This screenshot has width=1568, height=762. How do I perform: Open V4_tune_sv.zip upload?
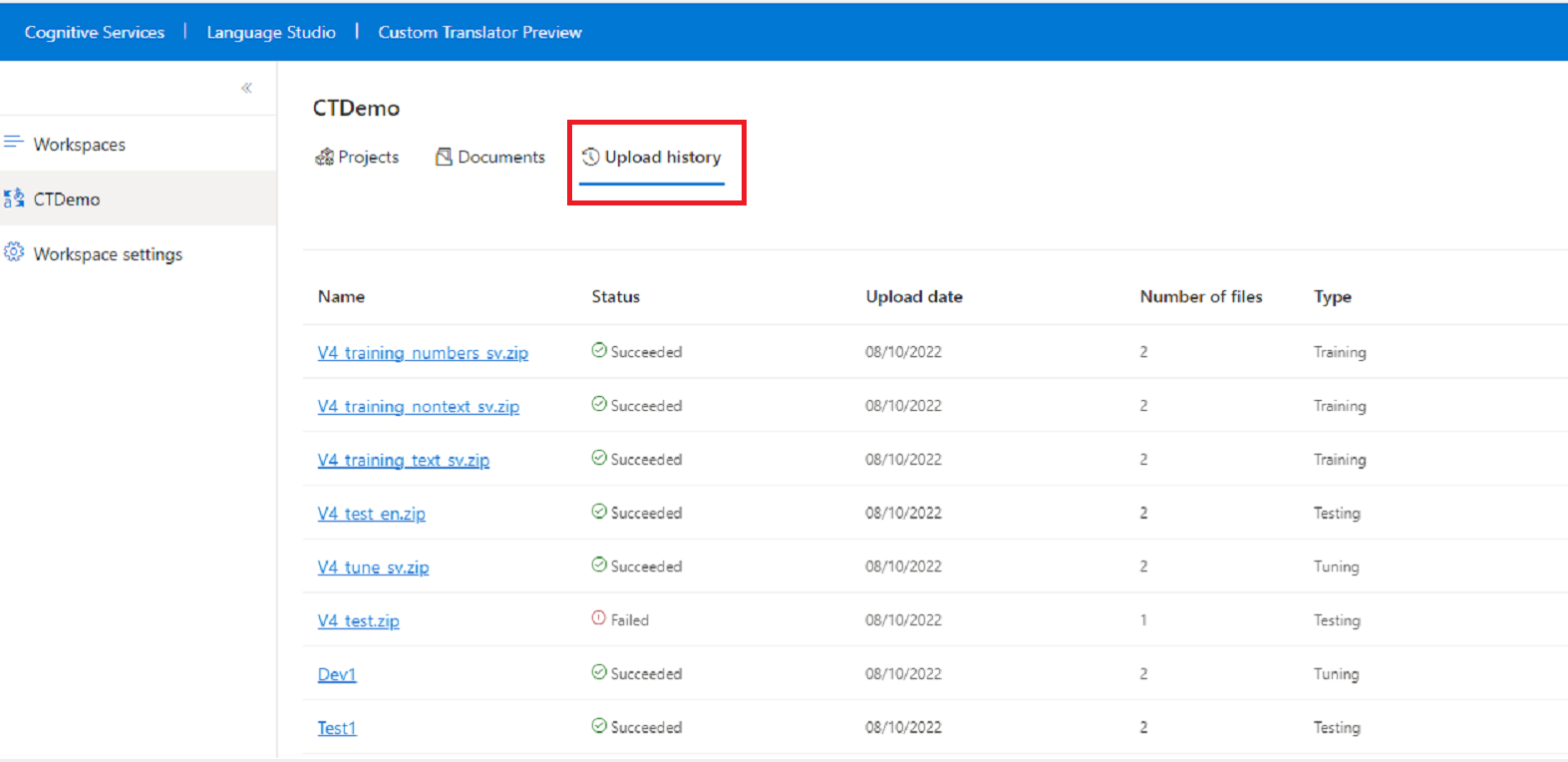(374, 568)
